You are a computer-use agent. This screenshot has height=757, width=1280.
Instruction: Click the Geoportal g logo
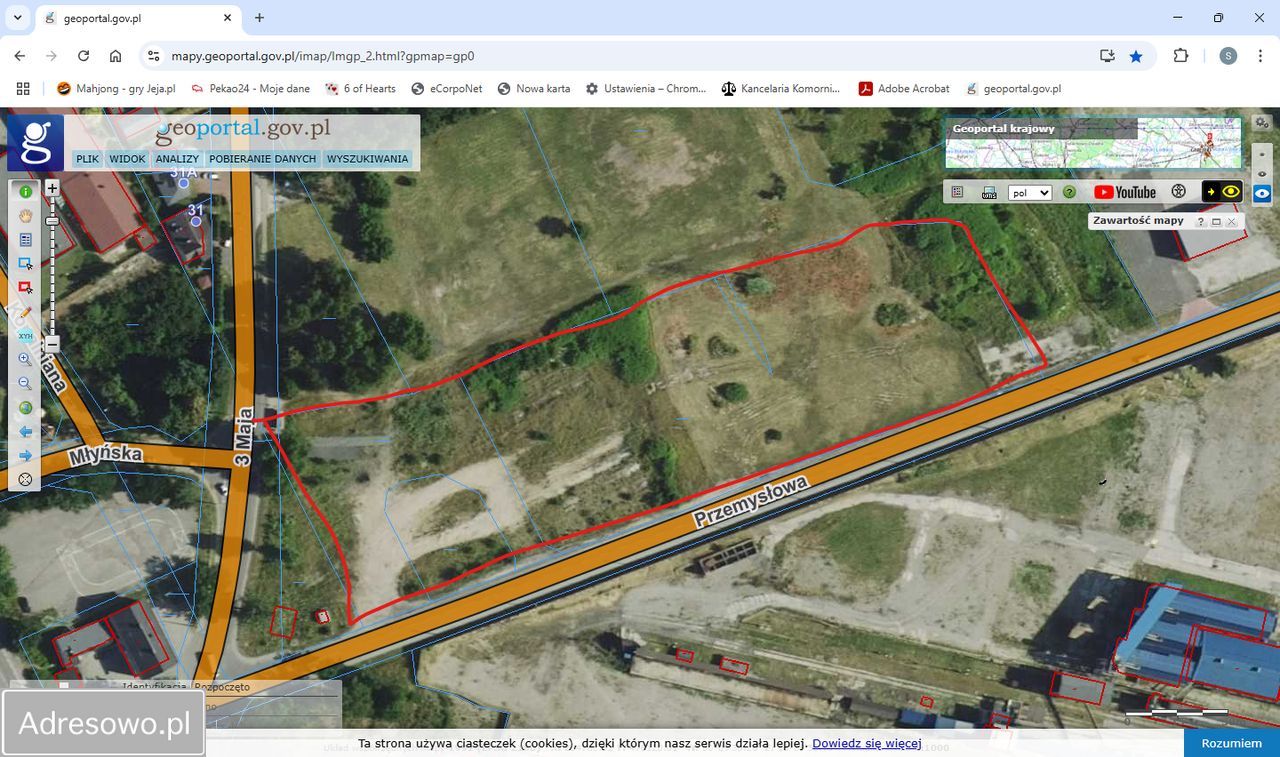pos(36,143)
